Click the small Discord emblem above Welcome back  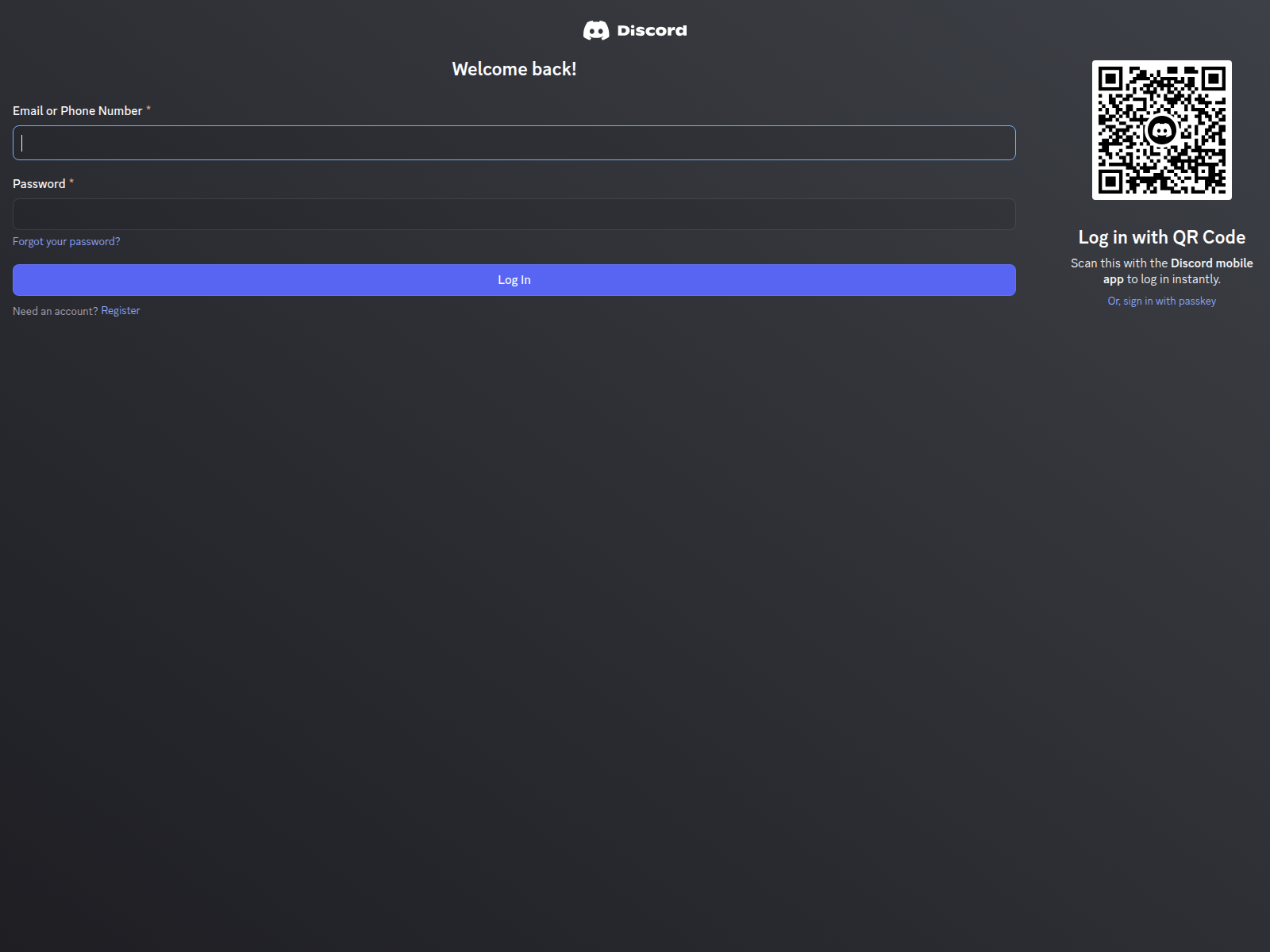pos(596,29)
